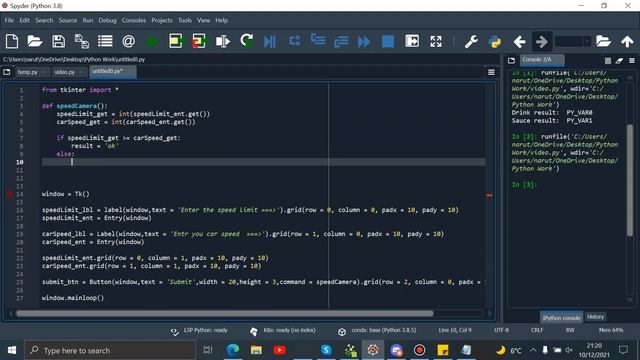The height and width of the screenshot is (360, 640).
Task: Change to parent directory up arrow
Action: (627, 41)
